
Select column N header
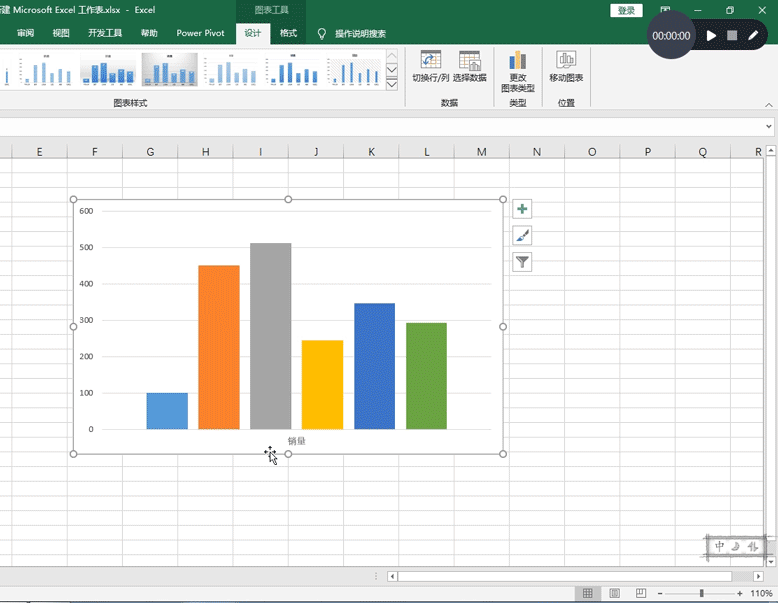click(x=537, y=152)
